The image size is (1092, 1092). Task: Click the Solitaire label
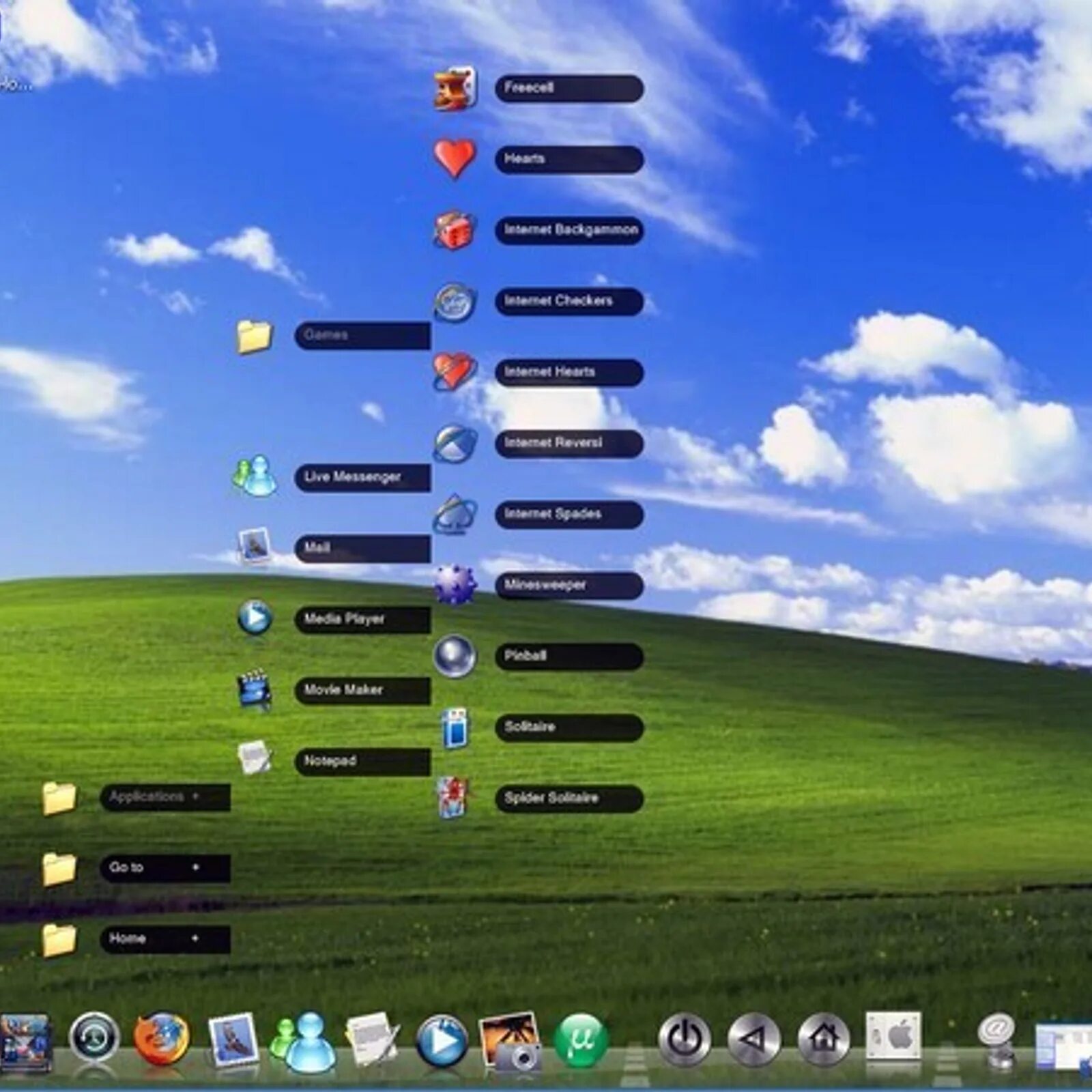tap(569, 727)
